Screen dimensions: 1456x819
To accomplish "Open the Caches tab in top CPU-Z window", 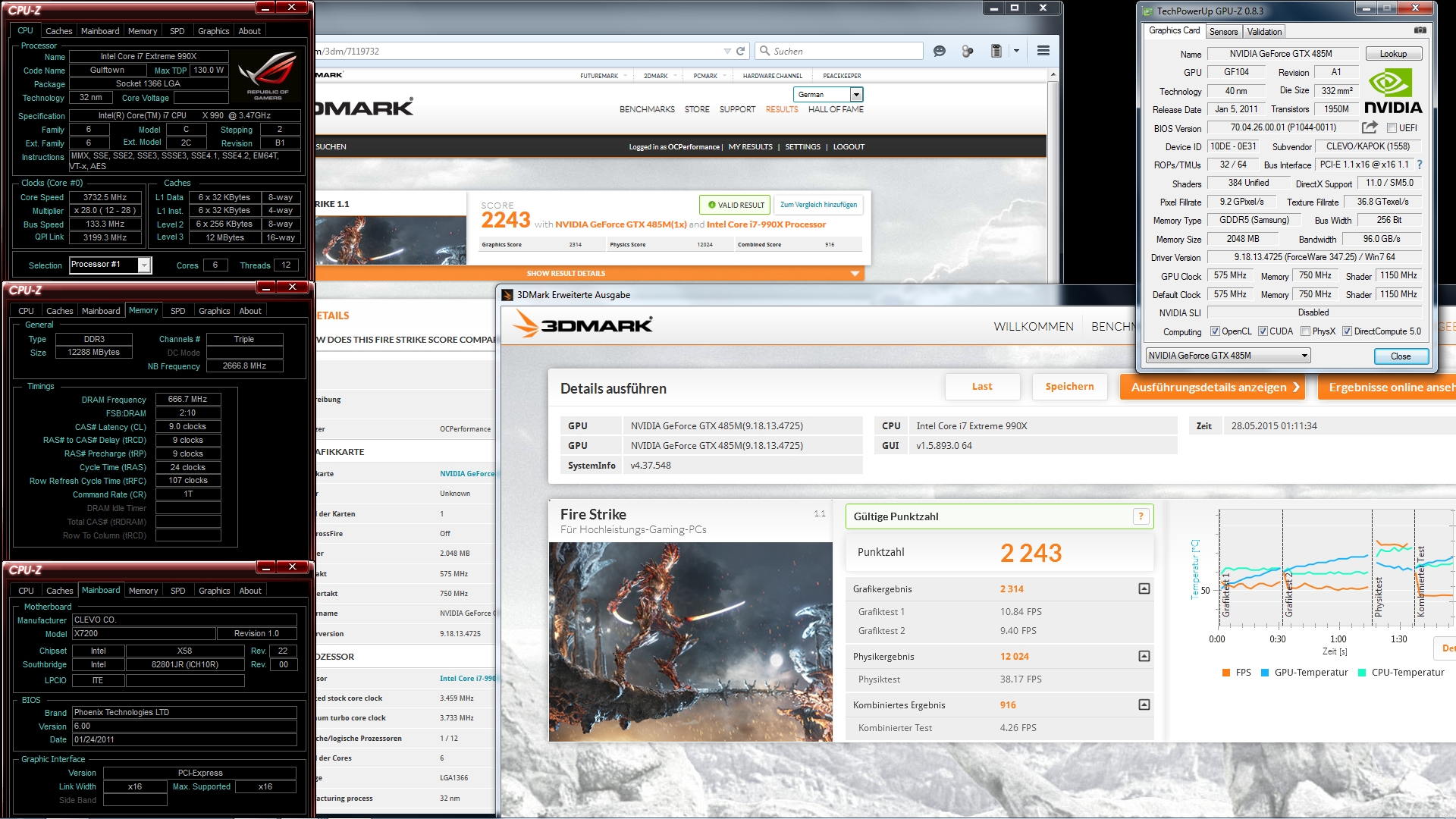I will coord(58,31).
